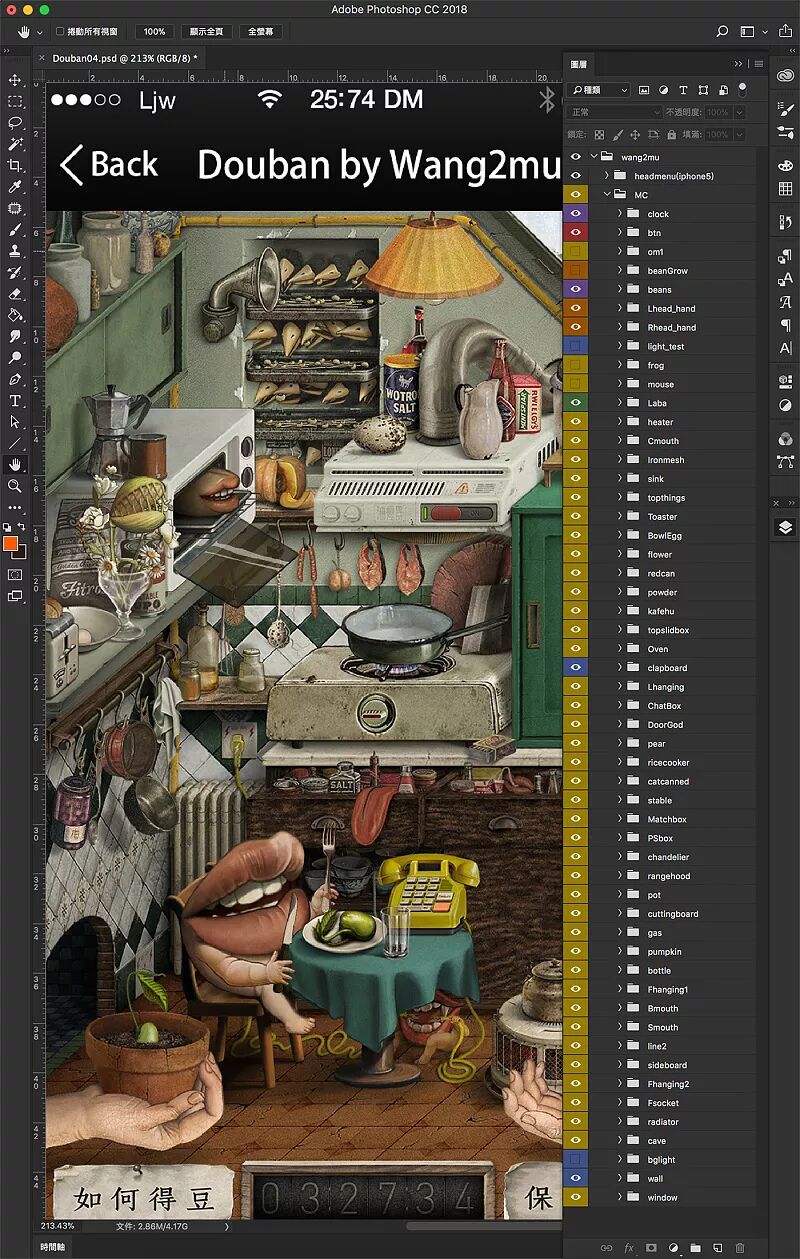Open the 時間軸 timeline panel tab
The height and width of the screenshot is (1259, 800).
(53, 1247)
